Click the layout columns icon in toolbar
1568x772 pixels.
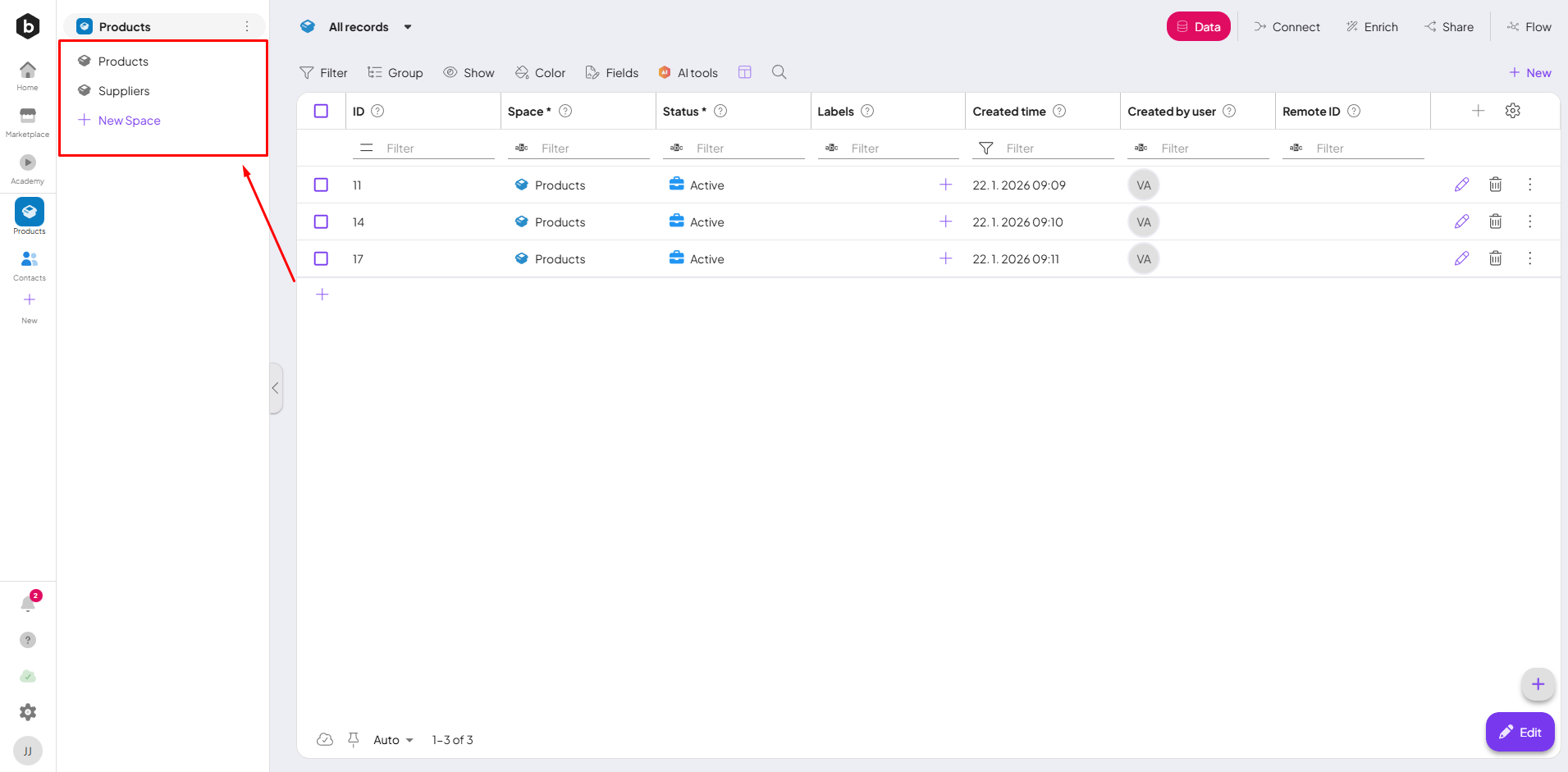pos(744,72)
